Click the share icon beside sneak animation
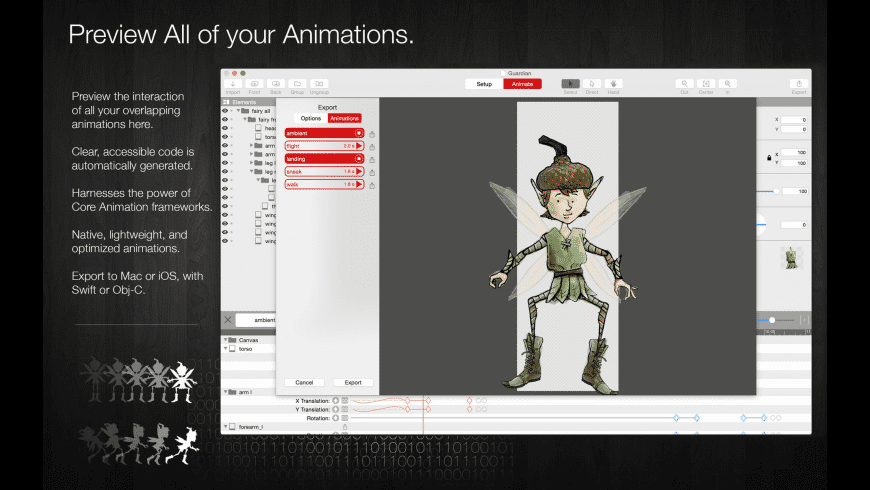The image size is (870, 490). coord(372,172)
